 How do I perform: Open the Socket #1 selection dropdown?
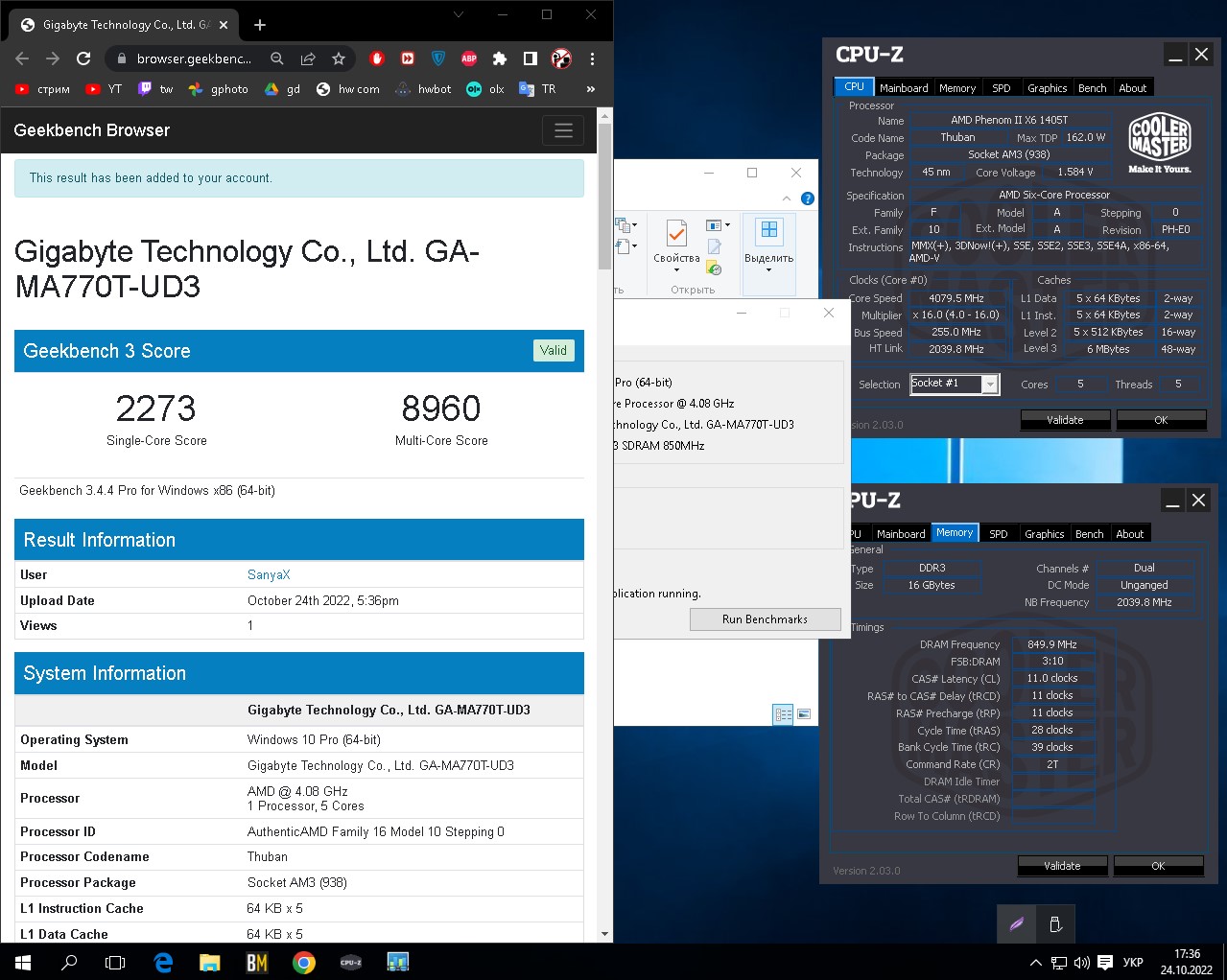[x=991, y=385]
